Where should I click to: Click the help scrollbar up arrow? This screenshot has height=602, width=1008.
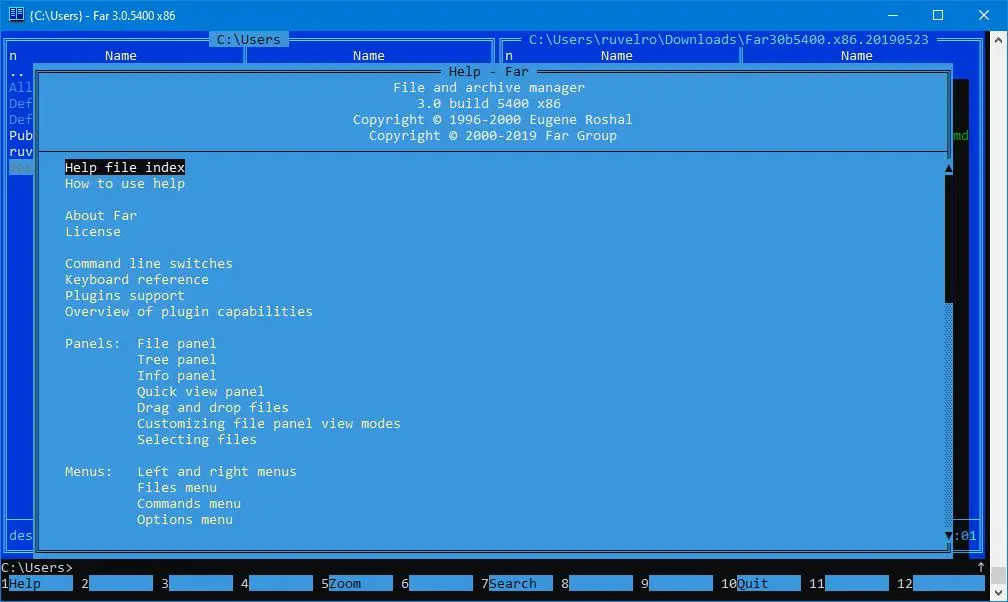point(948,168)
